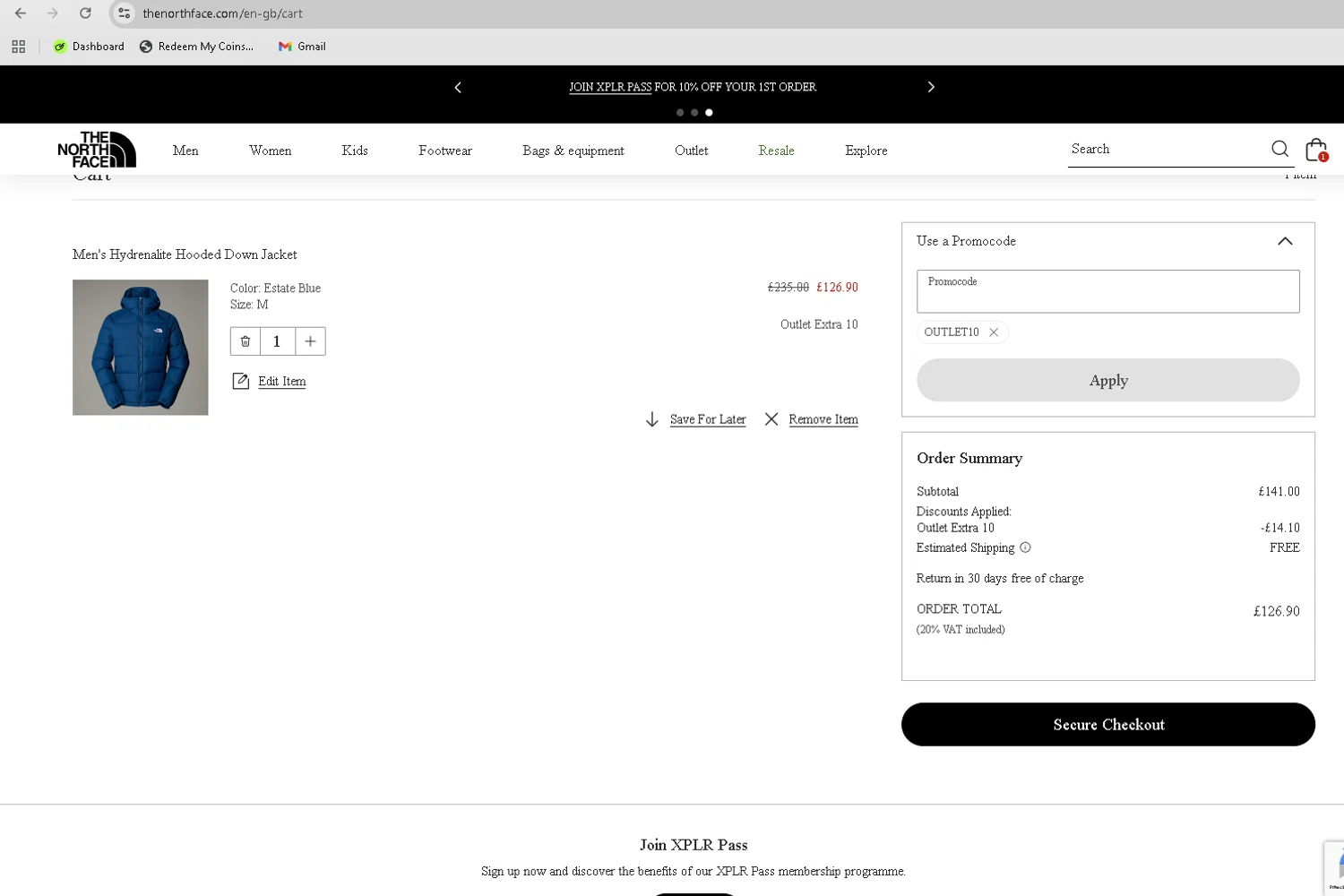Click the Subtotal £141.00 value

(1279, 492)
